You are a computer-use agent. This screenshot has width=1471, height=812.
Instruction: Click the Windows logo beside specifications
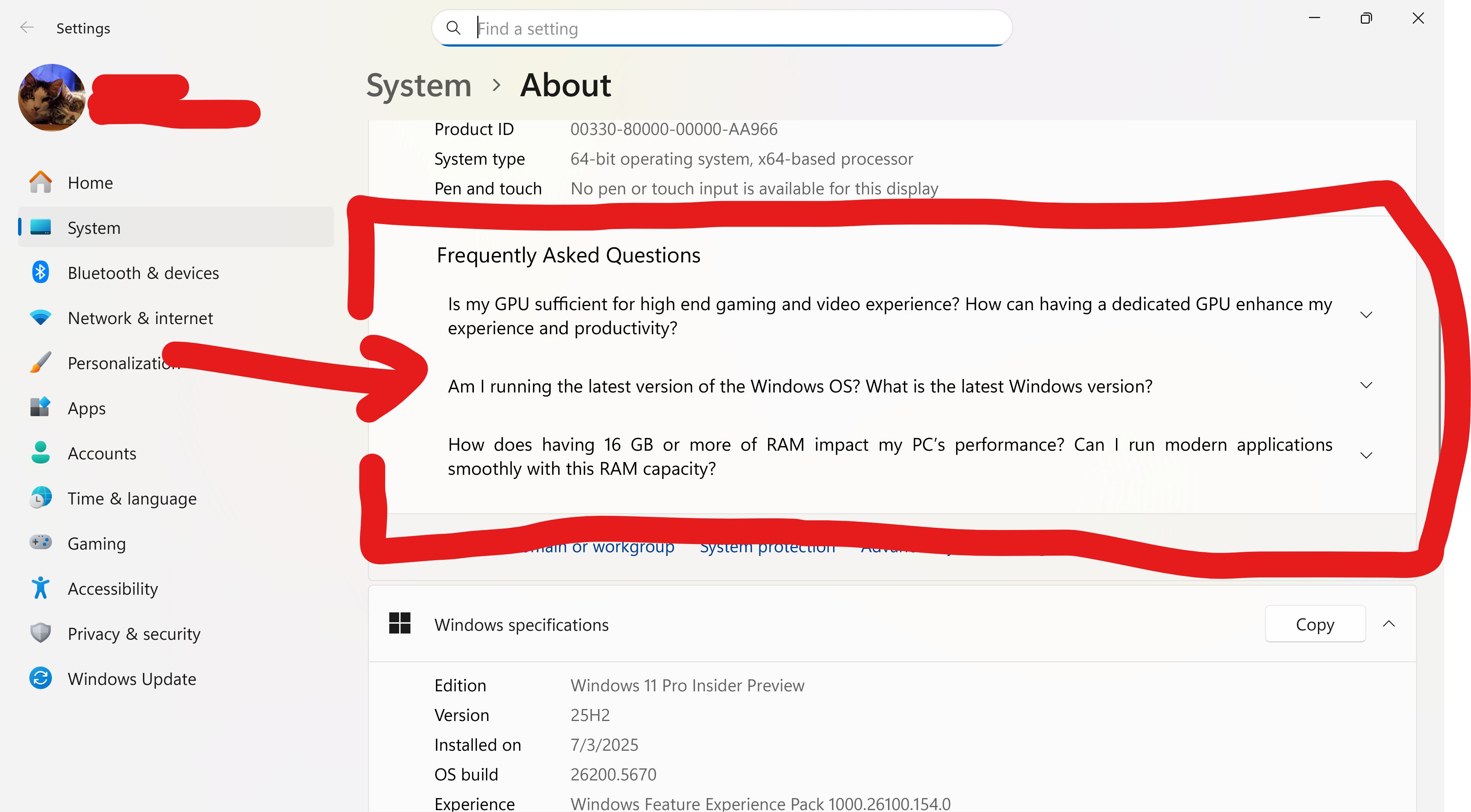(x=400, y=623)
